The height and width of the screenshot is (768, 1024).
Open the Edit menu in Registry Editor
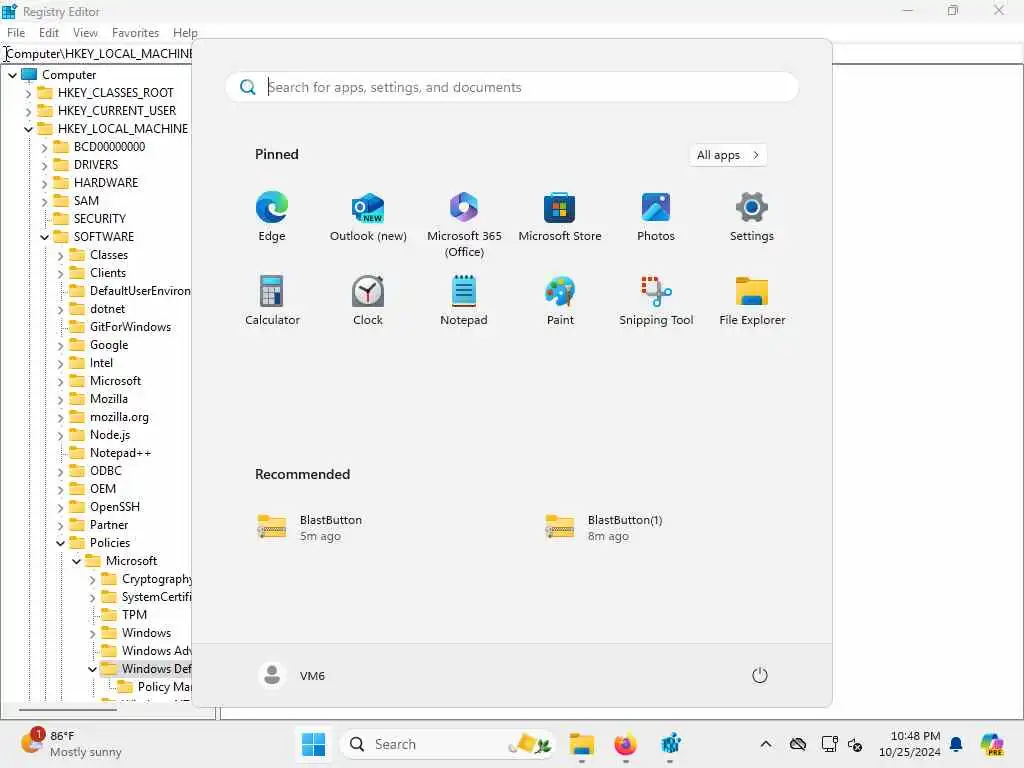tap(48, 33)
